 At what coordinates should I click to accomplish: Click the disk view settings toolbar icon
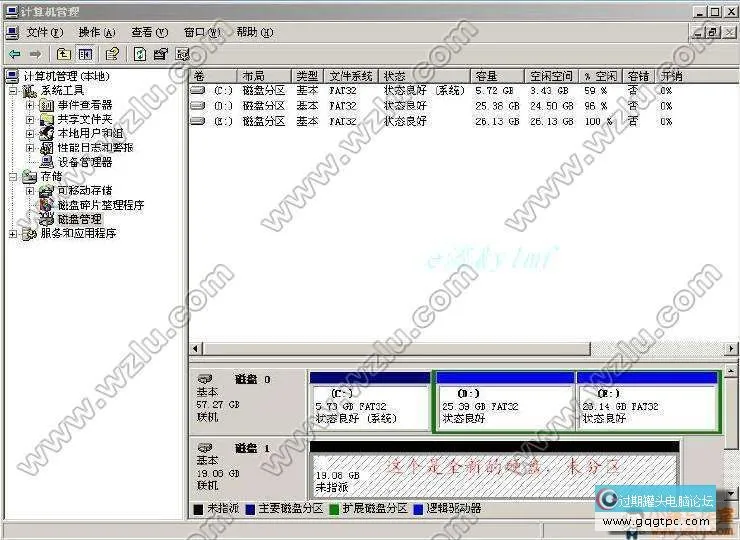[x=182, y=54]
